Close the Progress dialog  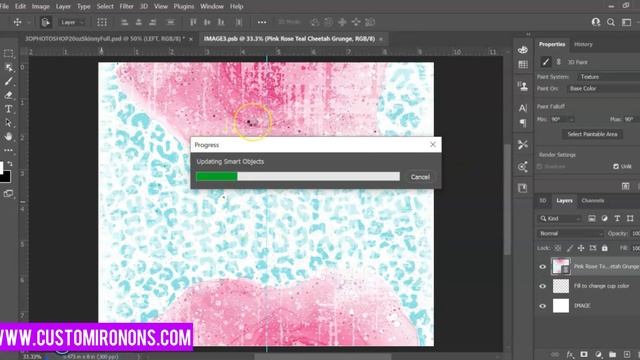pos(433,144)
